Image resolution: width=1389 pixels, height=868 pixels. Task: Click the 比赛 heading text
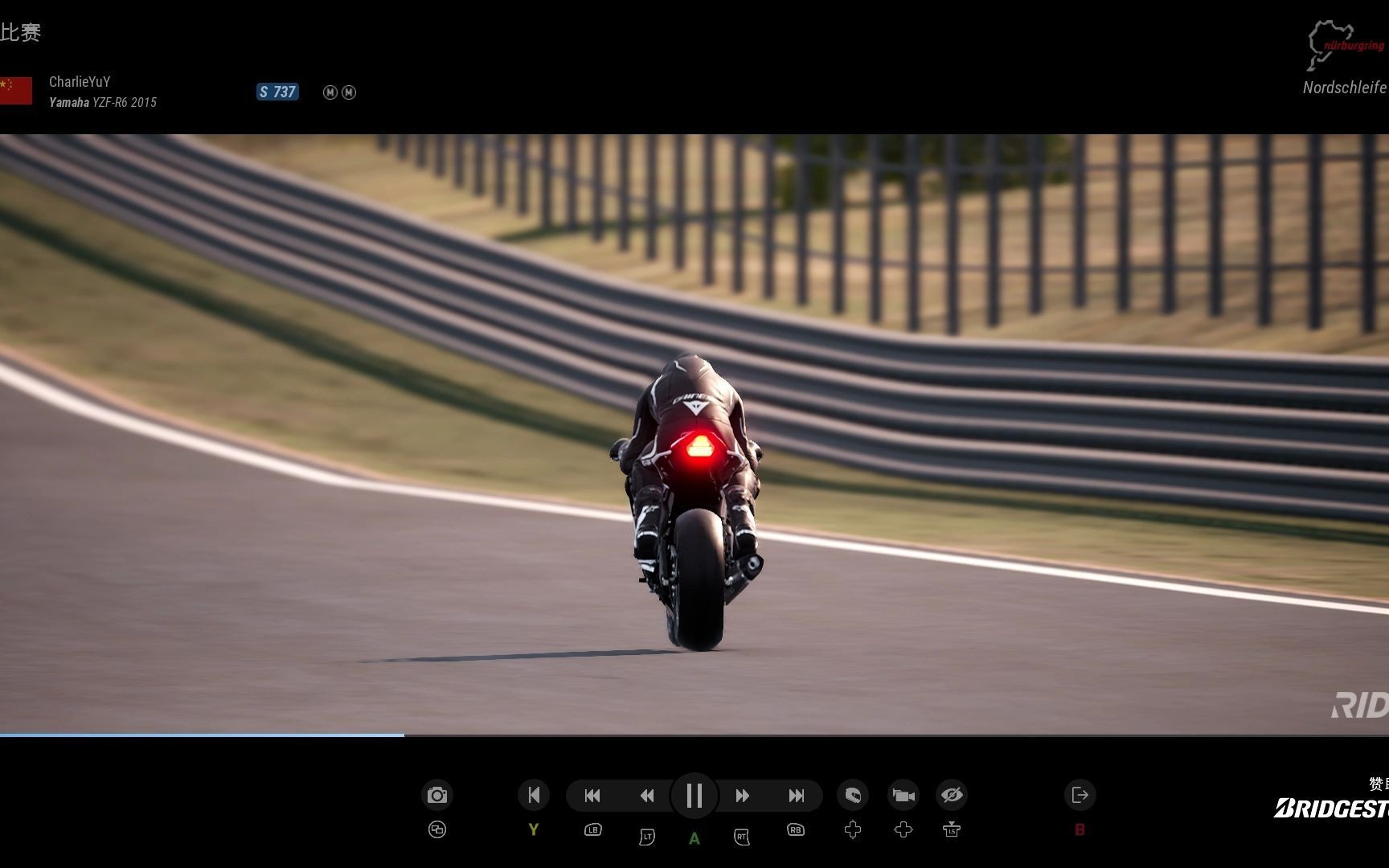20,33
